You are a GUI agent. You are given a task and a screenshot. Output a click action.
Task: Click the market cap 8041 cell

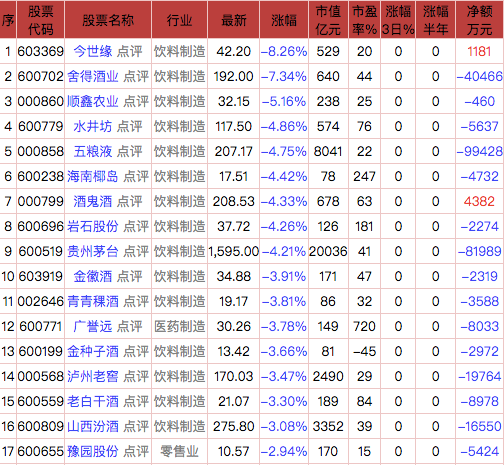point(328,151)
